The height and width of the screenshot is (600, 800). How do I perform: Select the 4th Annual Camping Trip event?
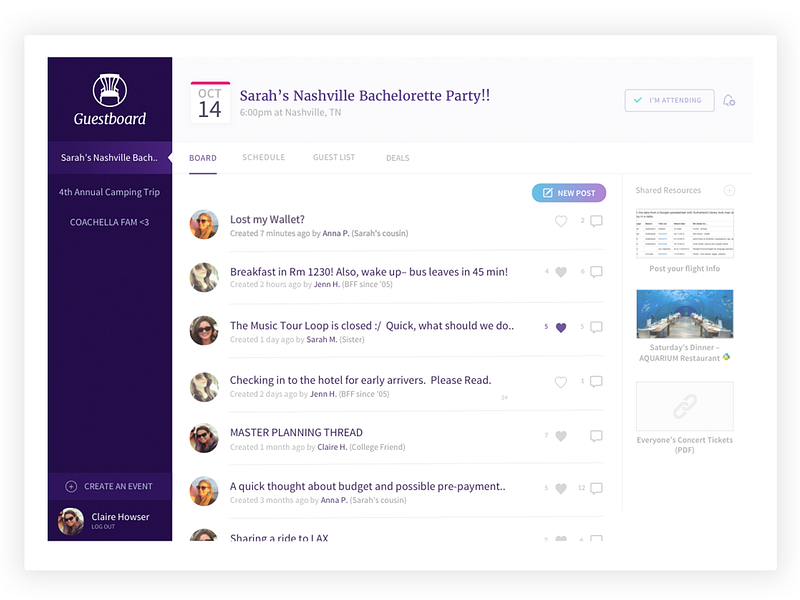tap(108, 192)
